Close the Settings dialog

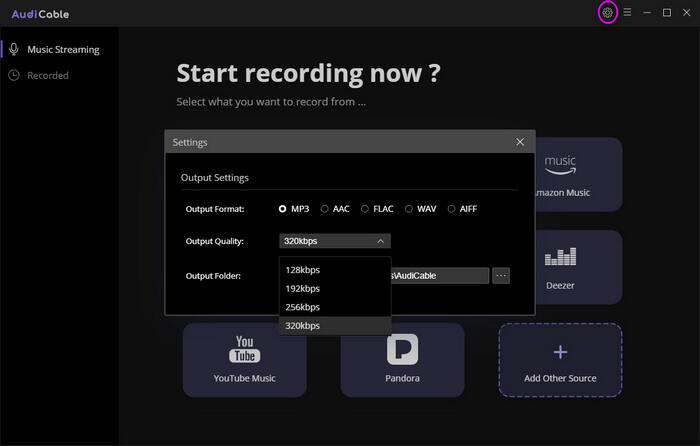(520, 142)
